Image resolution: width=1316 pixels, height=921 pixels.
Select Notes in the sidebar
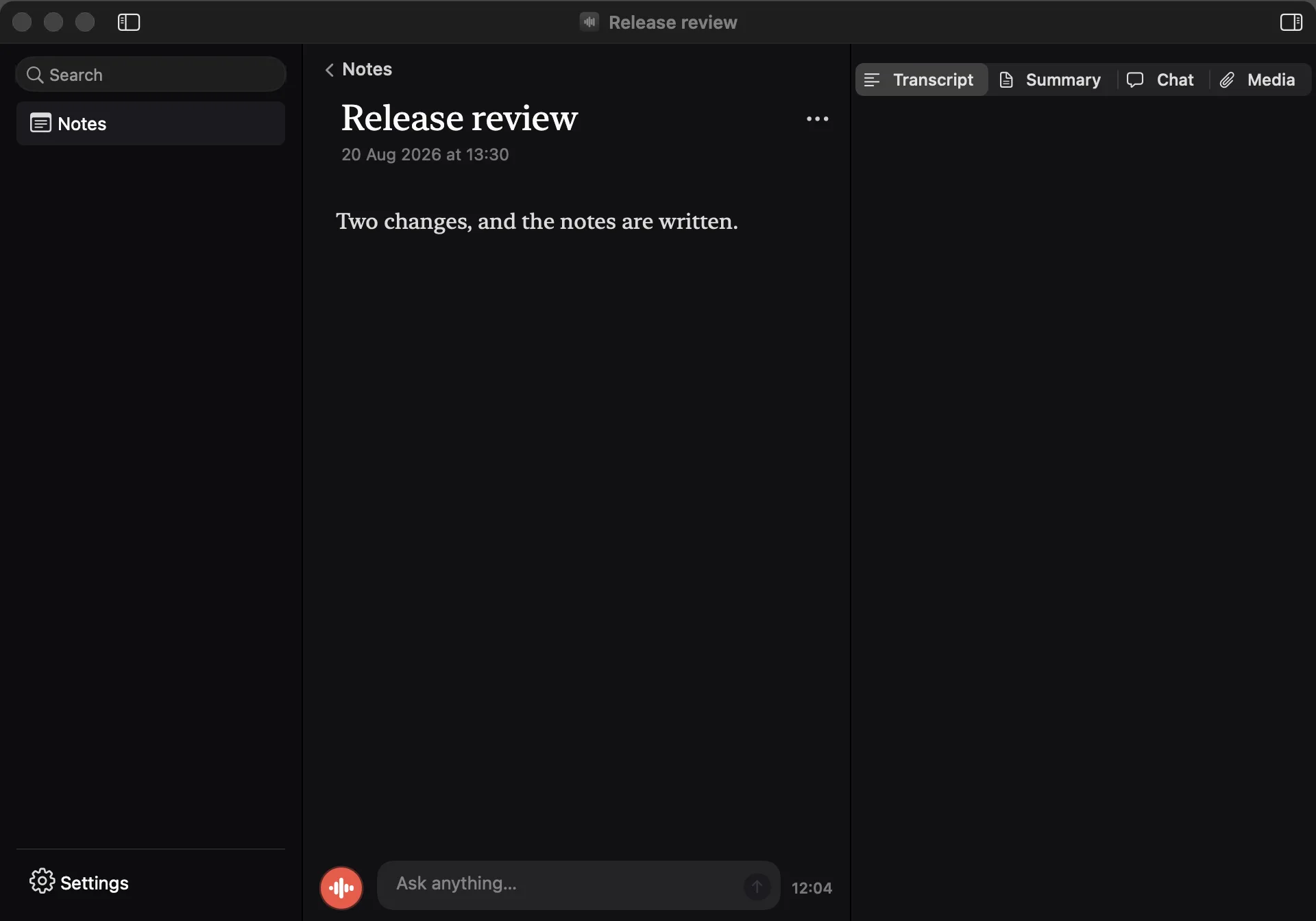coord(151,123)
